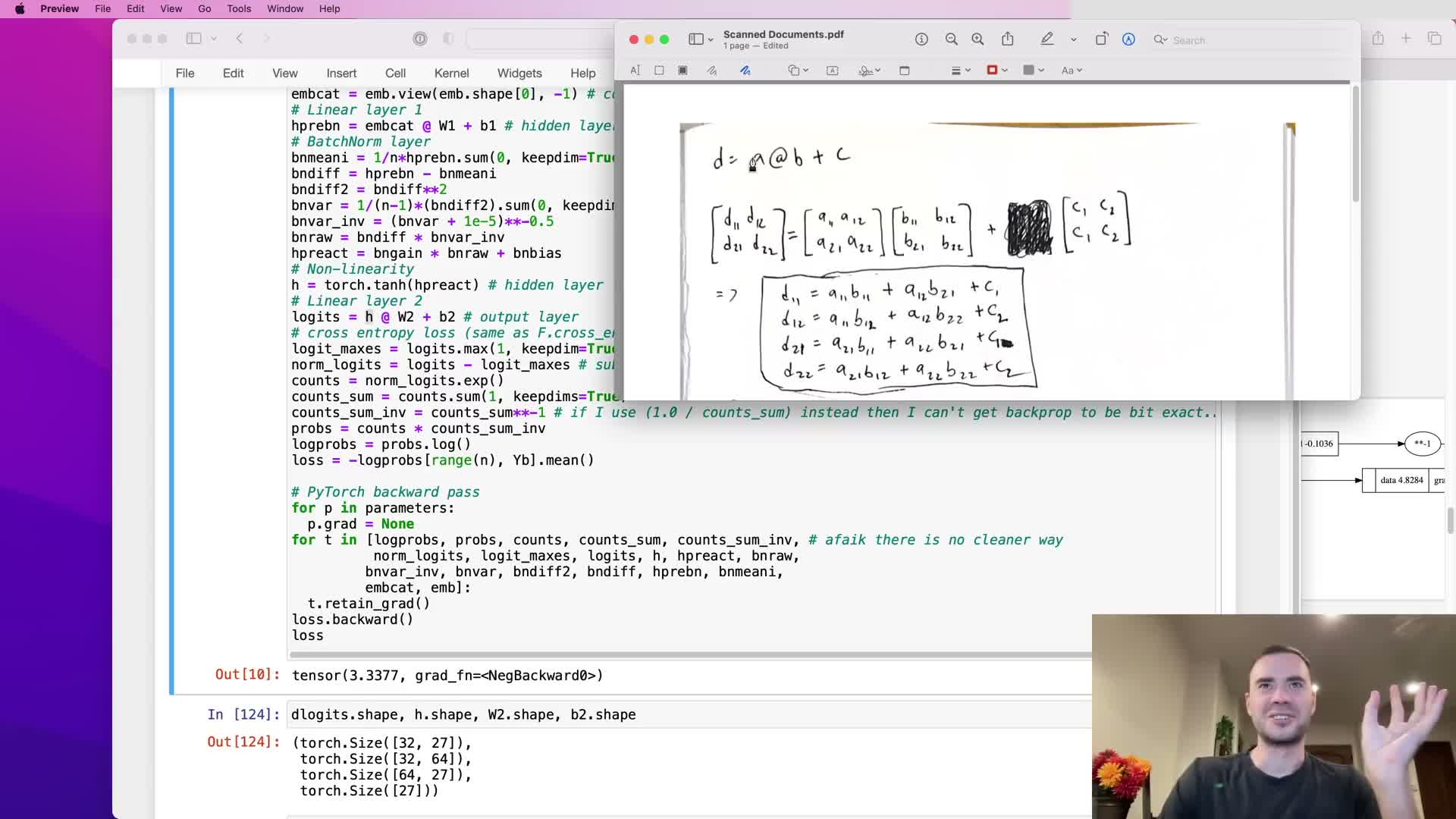The height and width of the screenshot is (819, 1456).
Task: Select the Text Selection tool
Action: 635,71
